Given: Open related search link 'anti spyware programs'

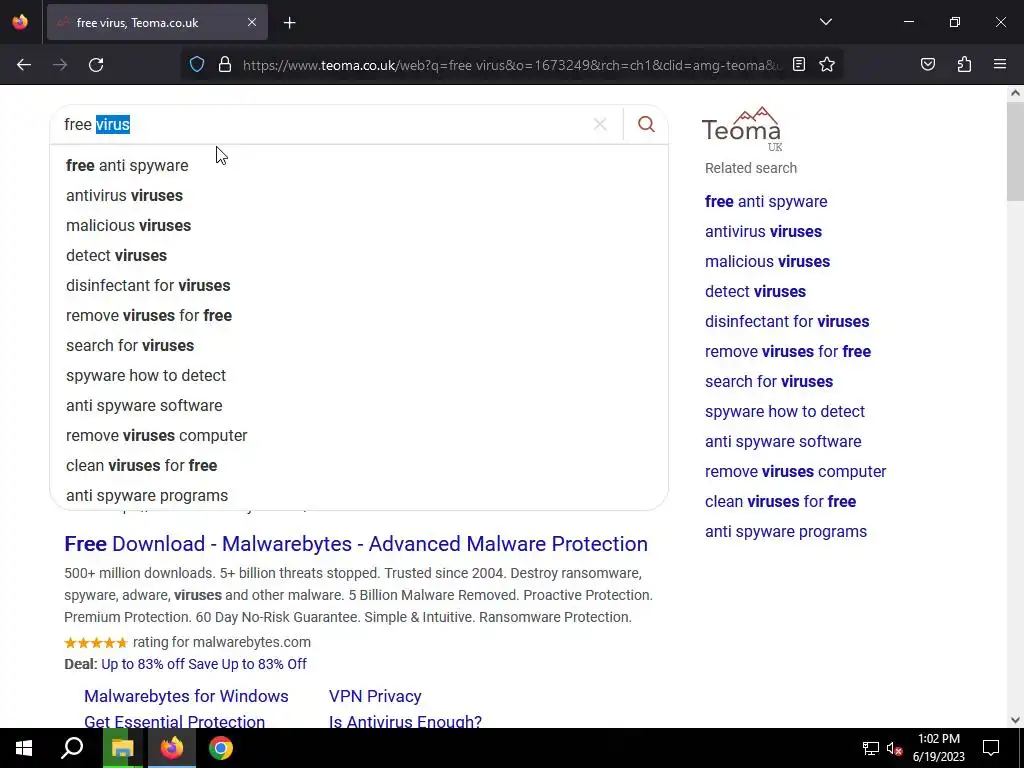Looking at the screenshot, I should (786, 532).
